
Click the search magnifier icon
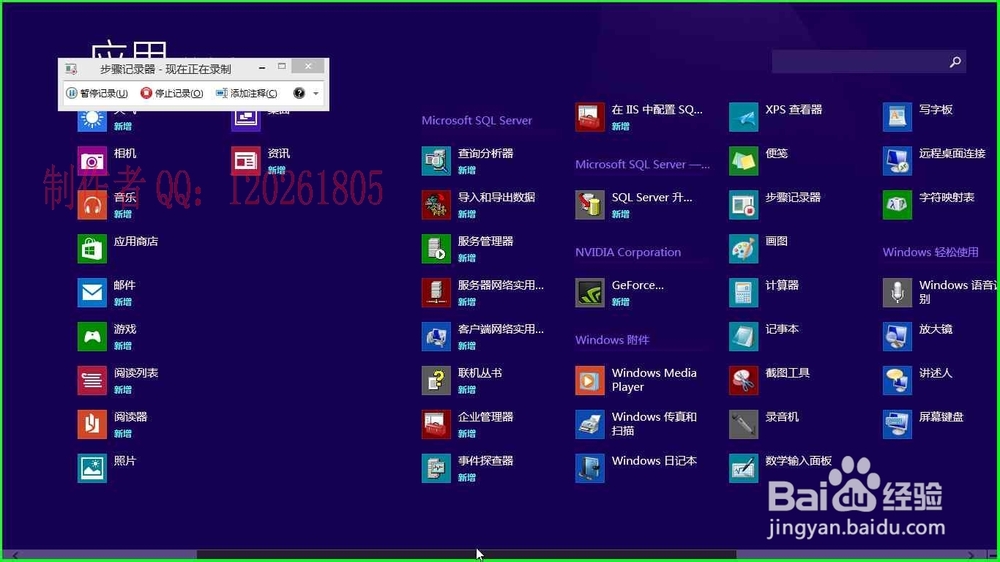click(955, 62)
